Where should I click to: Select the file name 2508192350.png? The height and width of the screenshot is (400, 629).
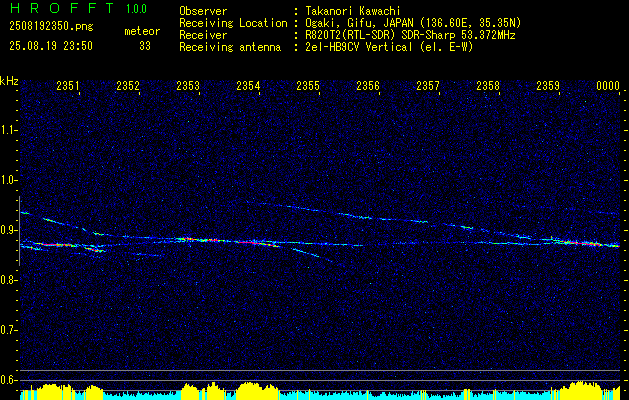coord(51,27)
